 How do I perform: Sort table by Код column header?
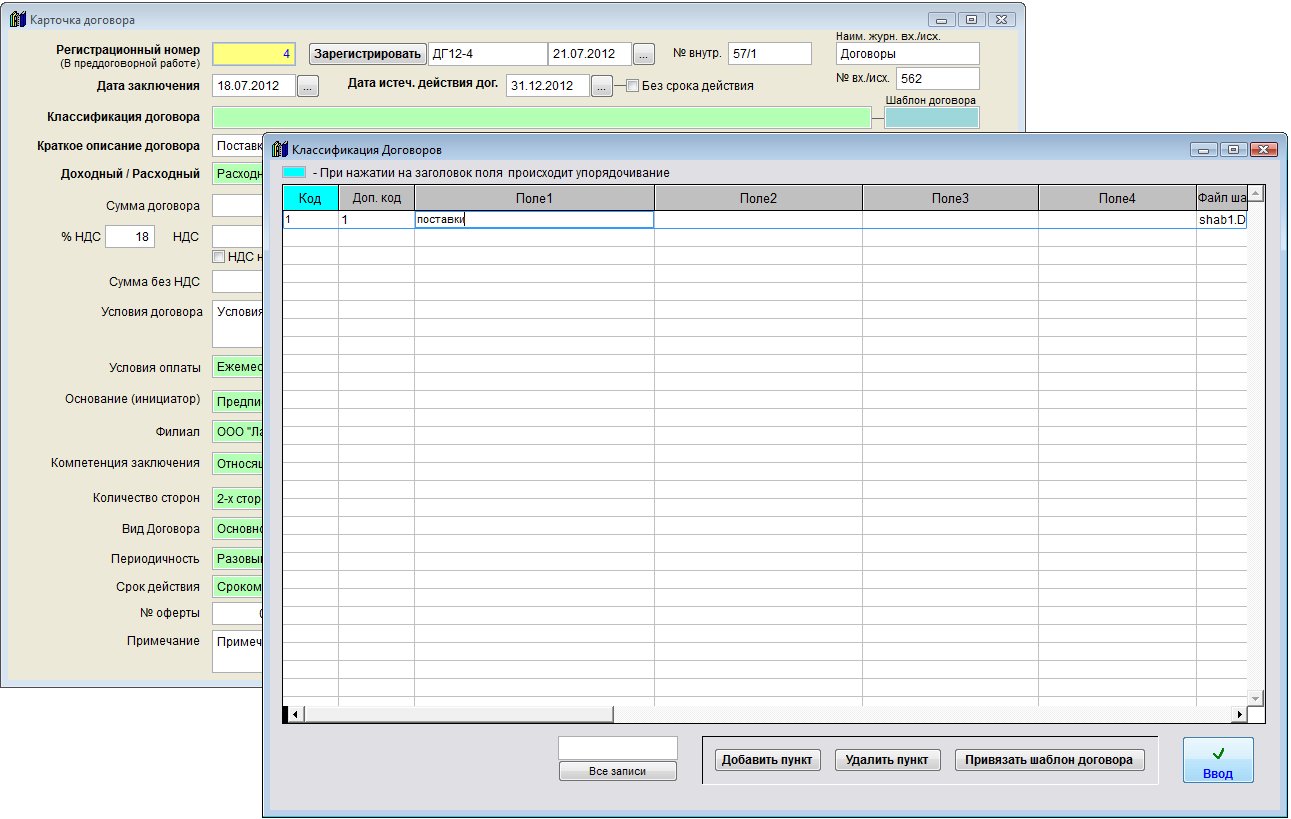tap(310, 198)
